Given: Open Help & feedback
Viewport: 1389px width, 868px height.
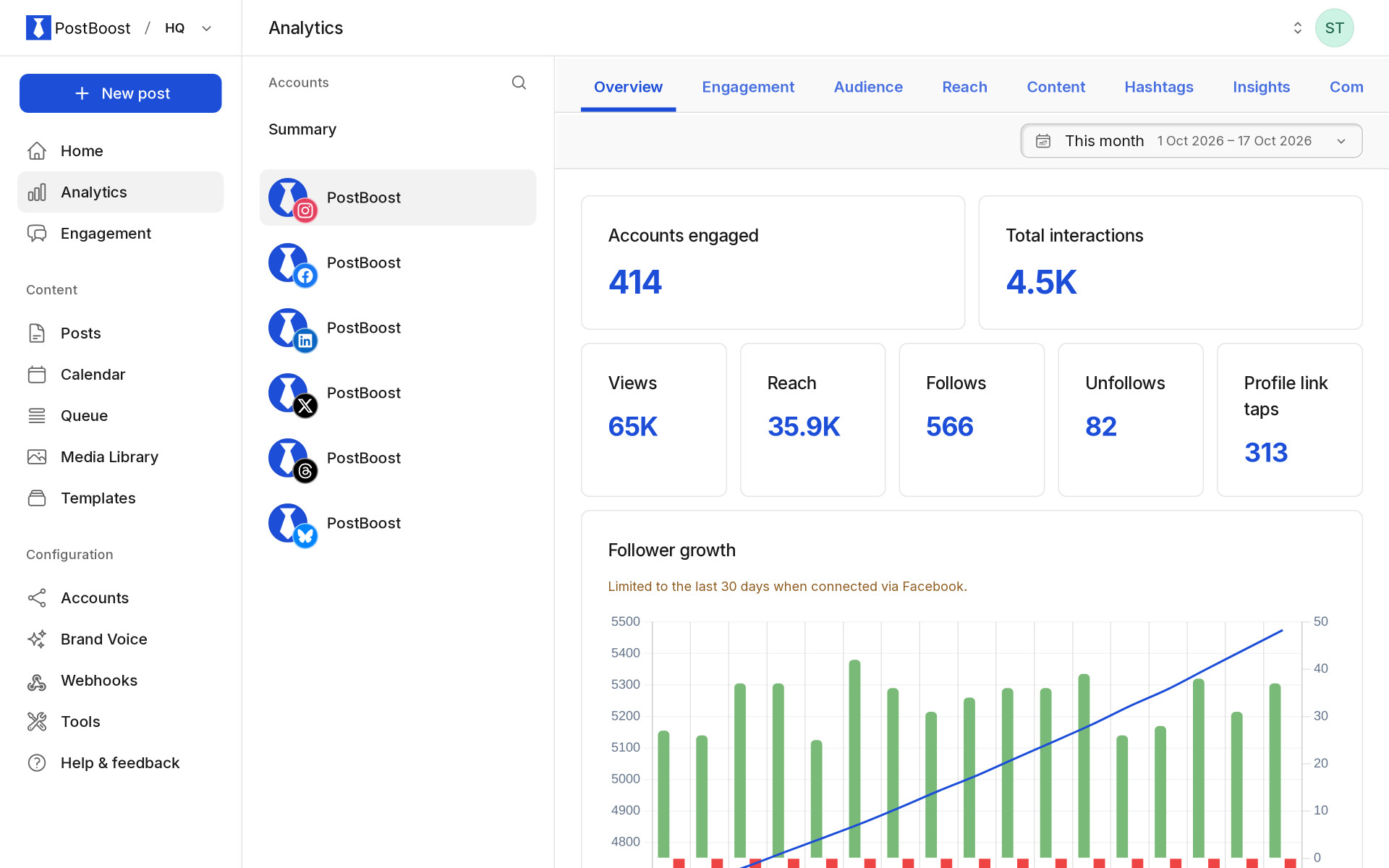Looking at the screenshot, I should point(121,762).
